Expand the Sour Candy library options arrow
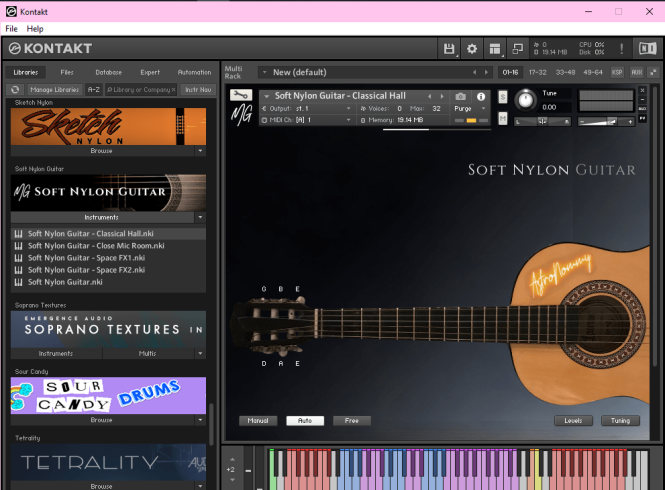The image size is (665, 490). [x=200, y=420]
